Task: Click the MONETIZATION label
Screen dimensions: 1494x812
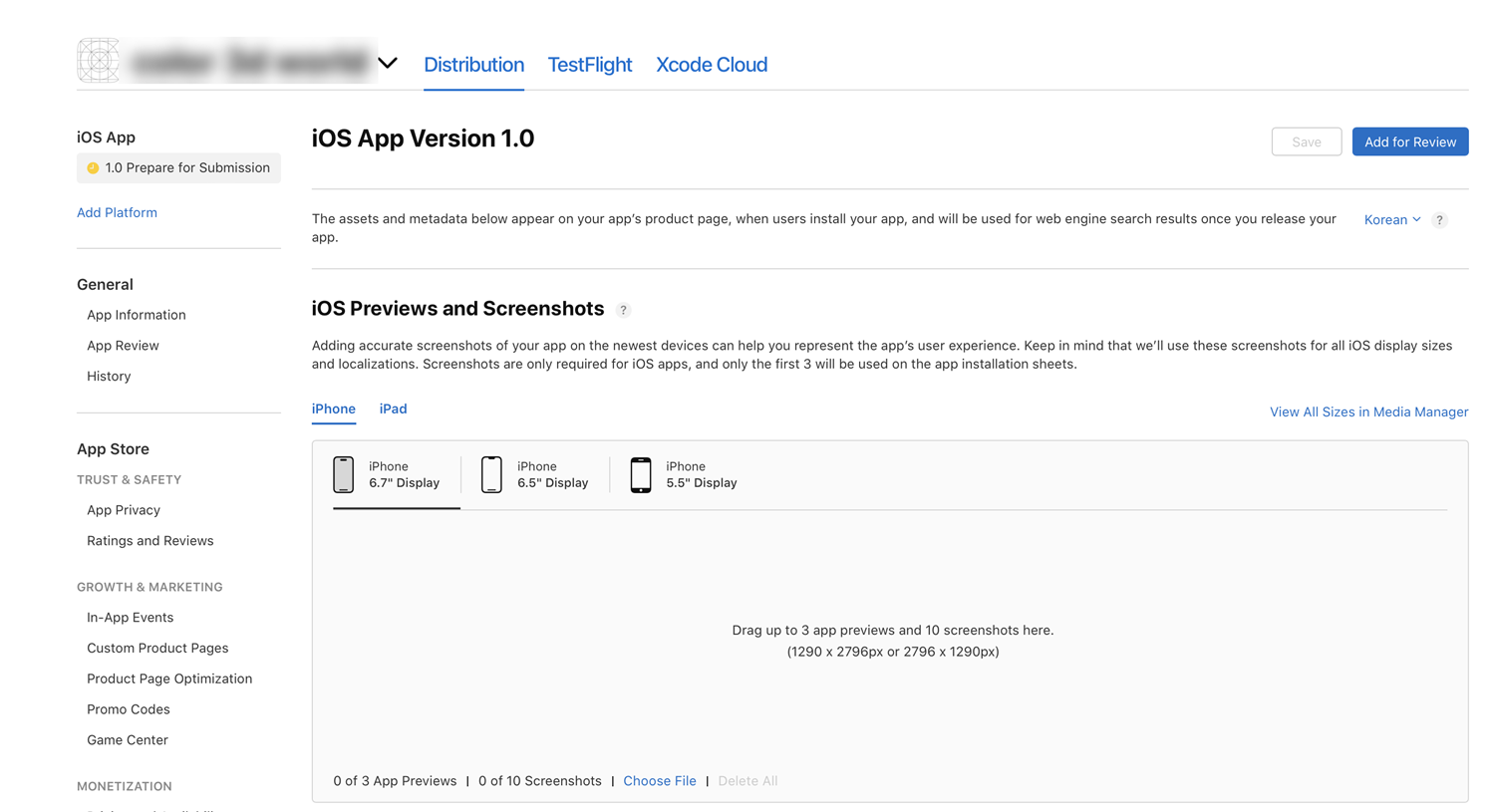Action: point(125,787)
